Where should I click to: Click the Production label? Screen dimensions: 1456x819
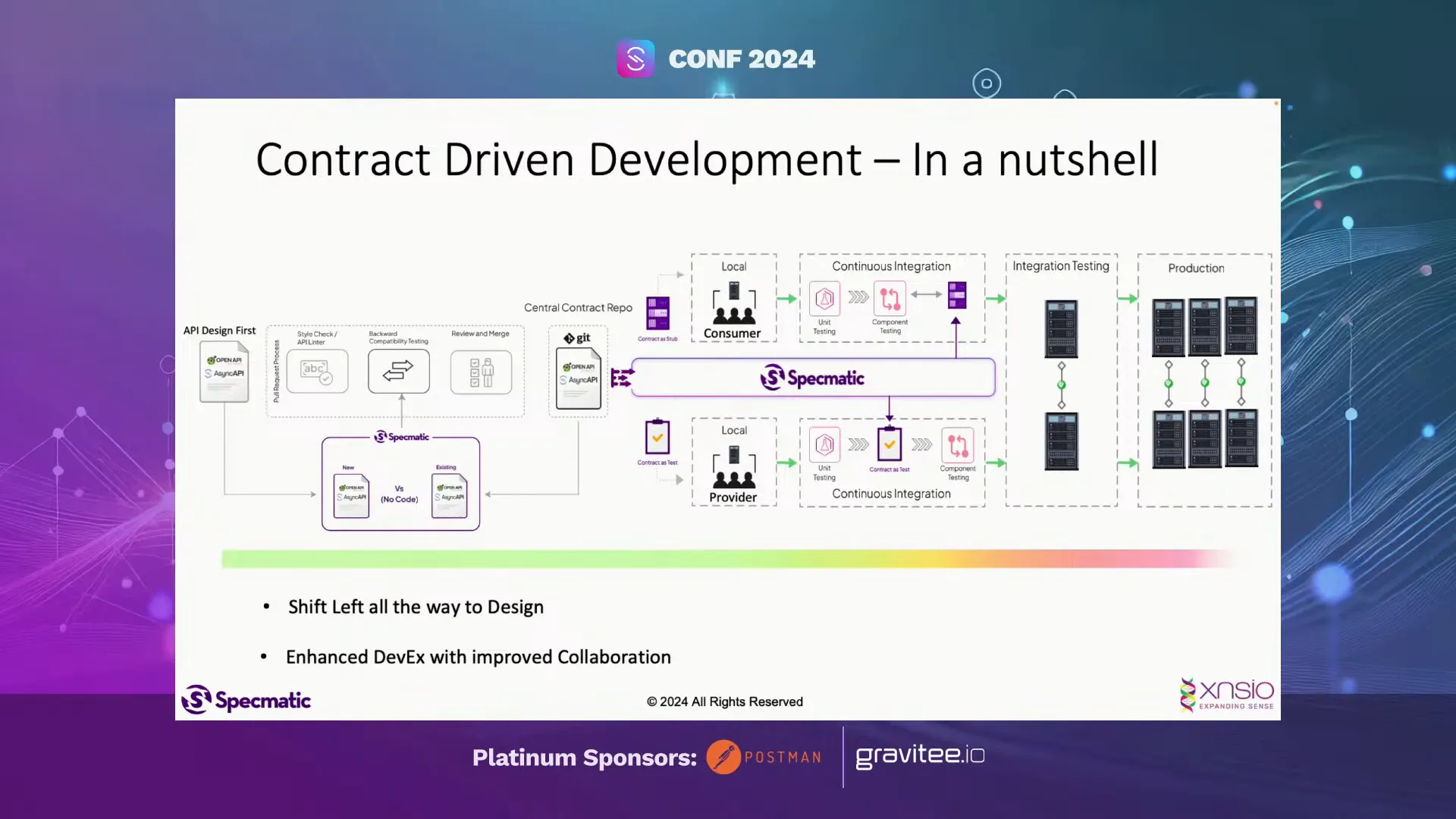1196,268
